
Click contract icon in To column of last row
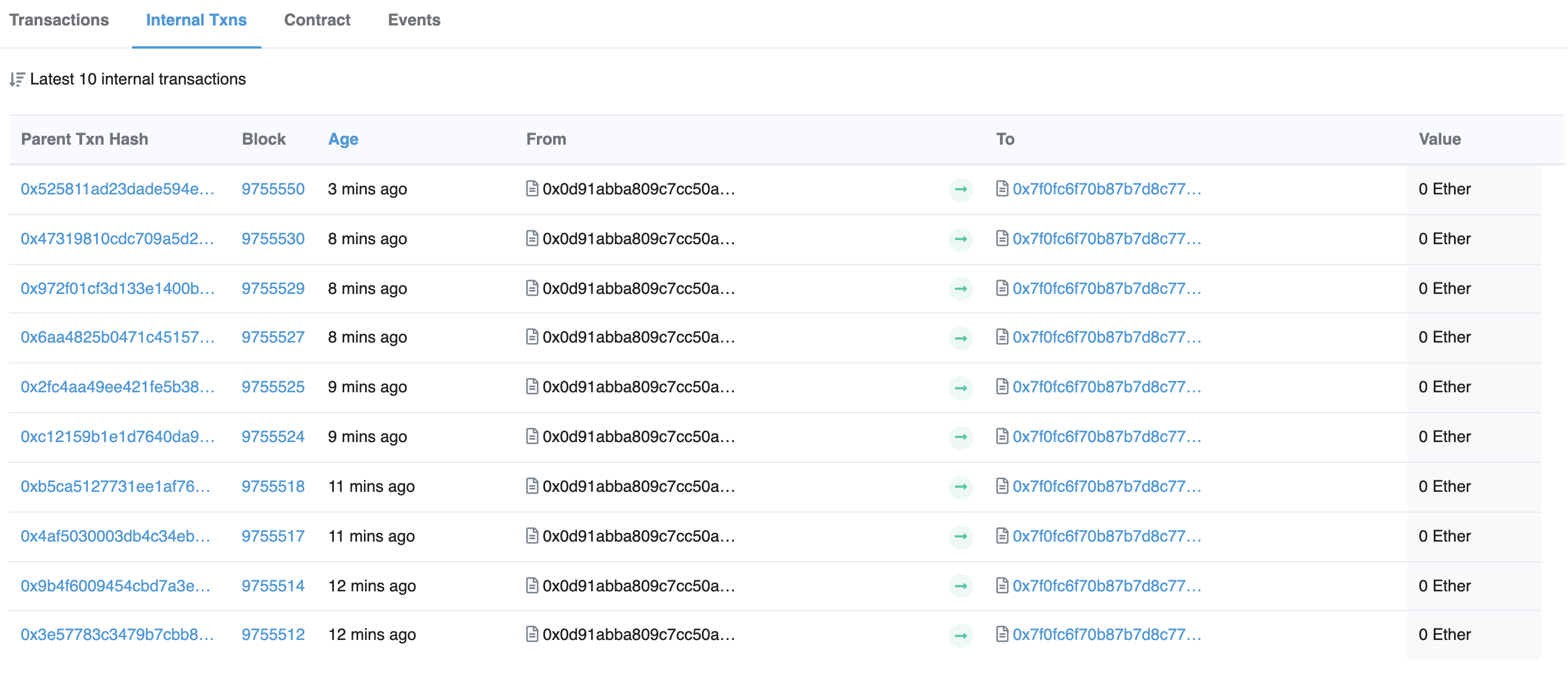tap(1002, 634)
